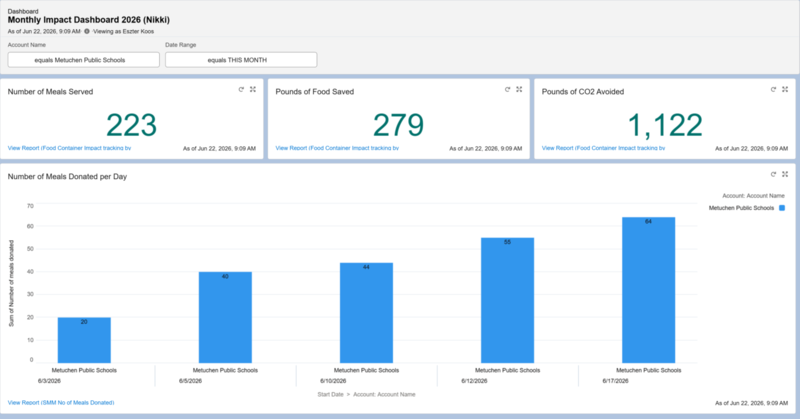Image resolution: width=800 pixels, height=419 pixels.
Task: Click the 6/12/2026 date axis label
Action: tap(474, 381)
